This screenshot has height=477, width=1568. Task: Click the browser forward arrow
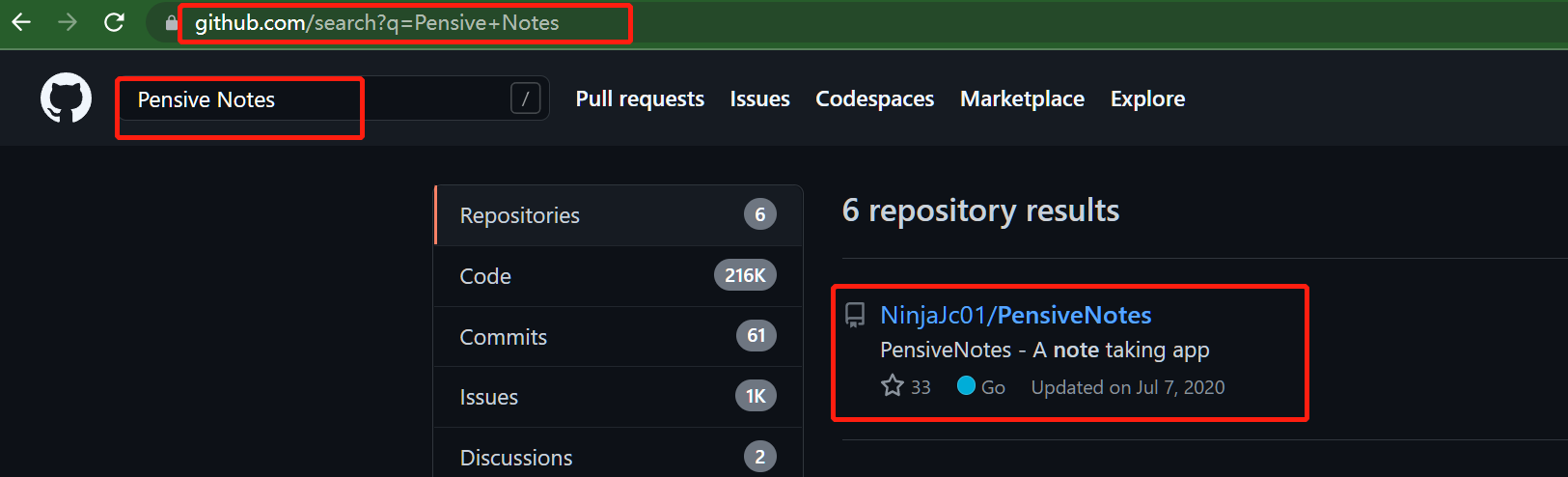tap(68, 22)
